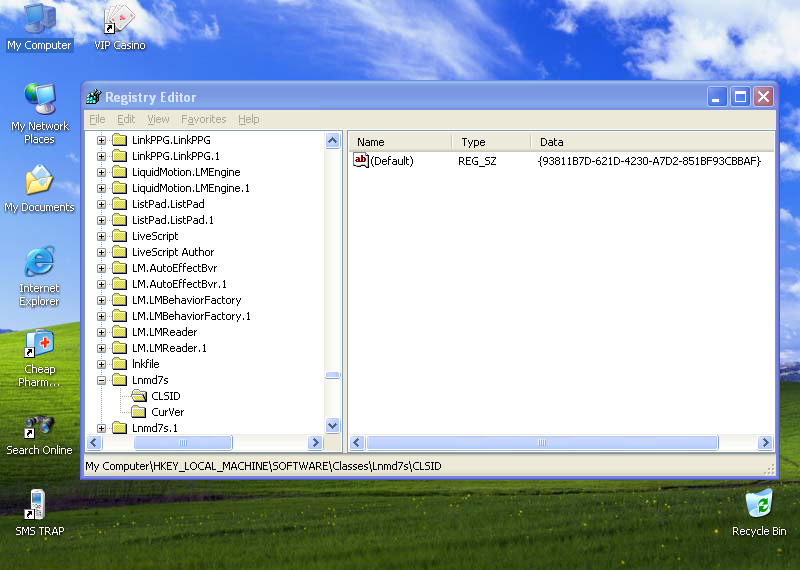This screenshot has height=570, width=800.
Task: Open the SMS TRAP phone icon
Action: (37, 504)
